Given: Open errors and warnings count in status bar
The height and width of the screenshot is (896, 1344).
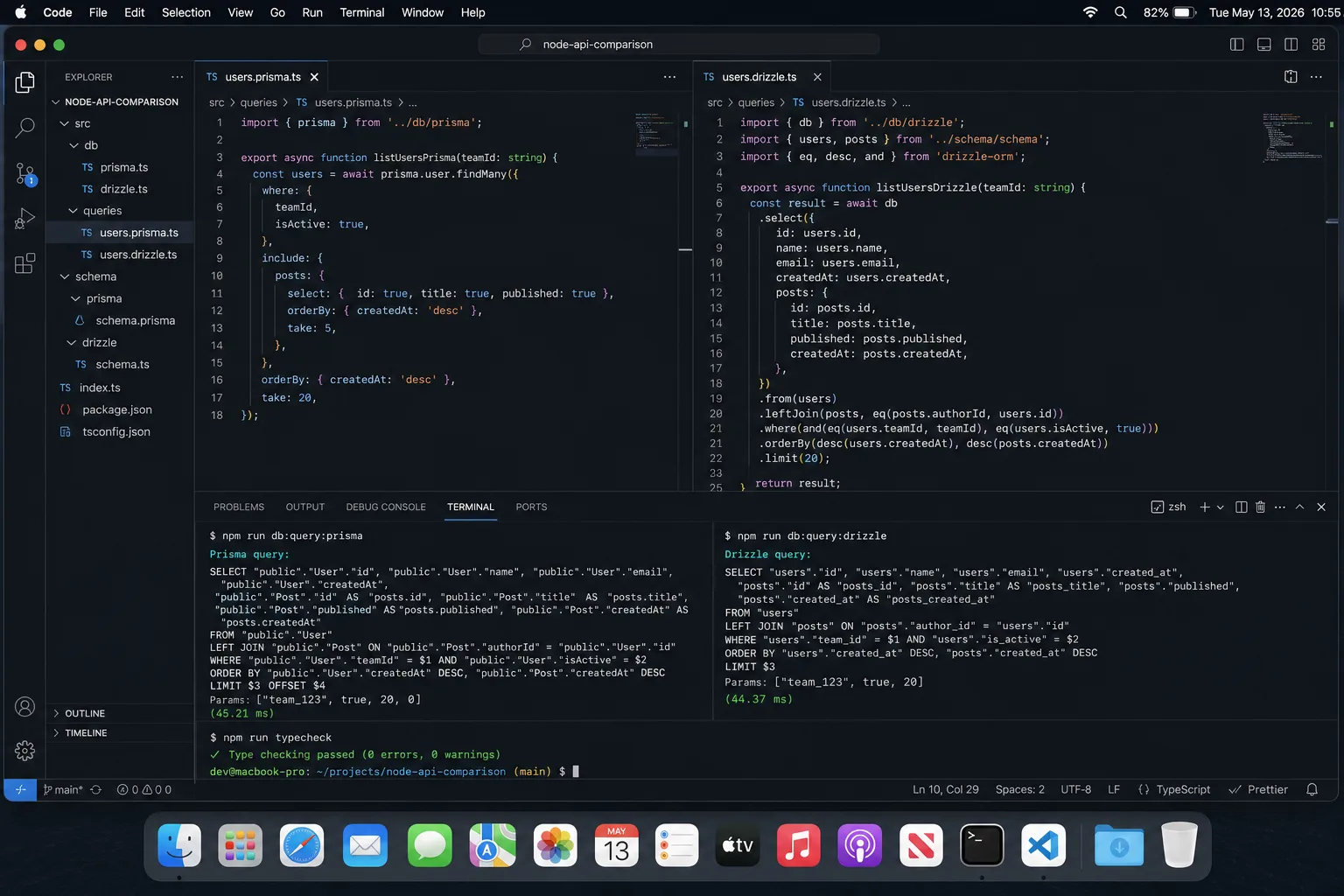Looking at the screenshot, I should tap(144, 789).
